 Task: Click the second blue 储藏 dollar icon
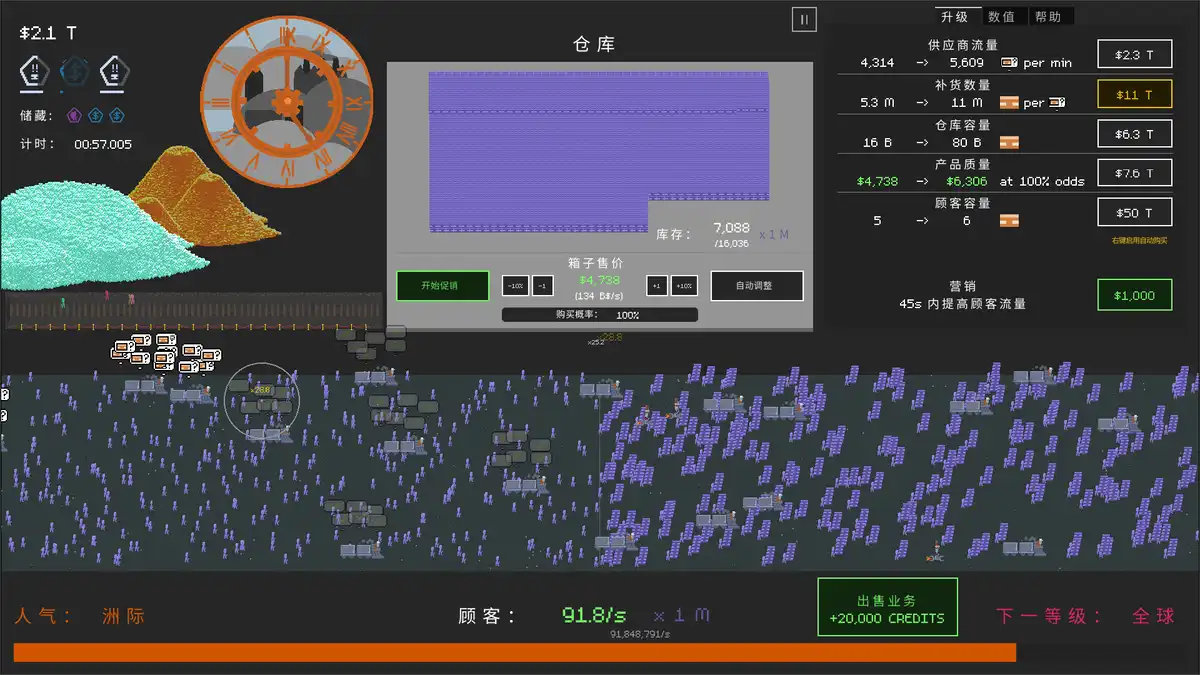[117, 115]
